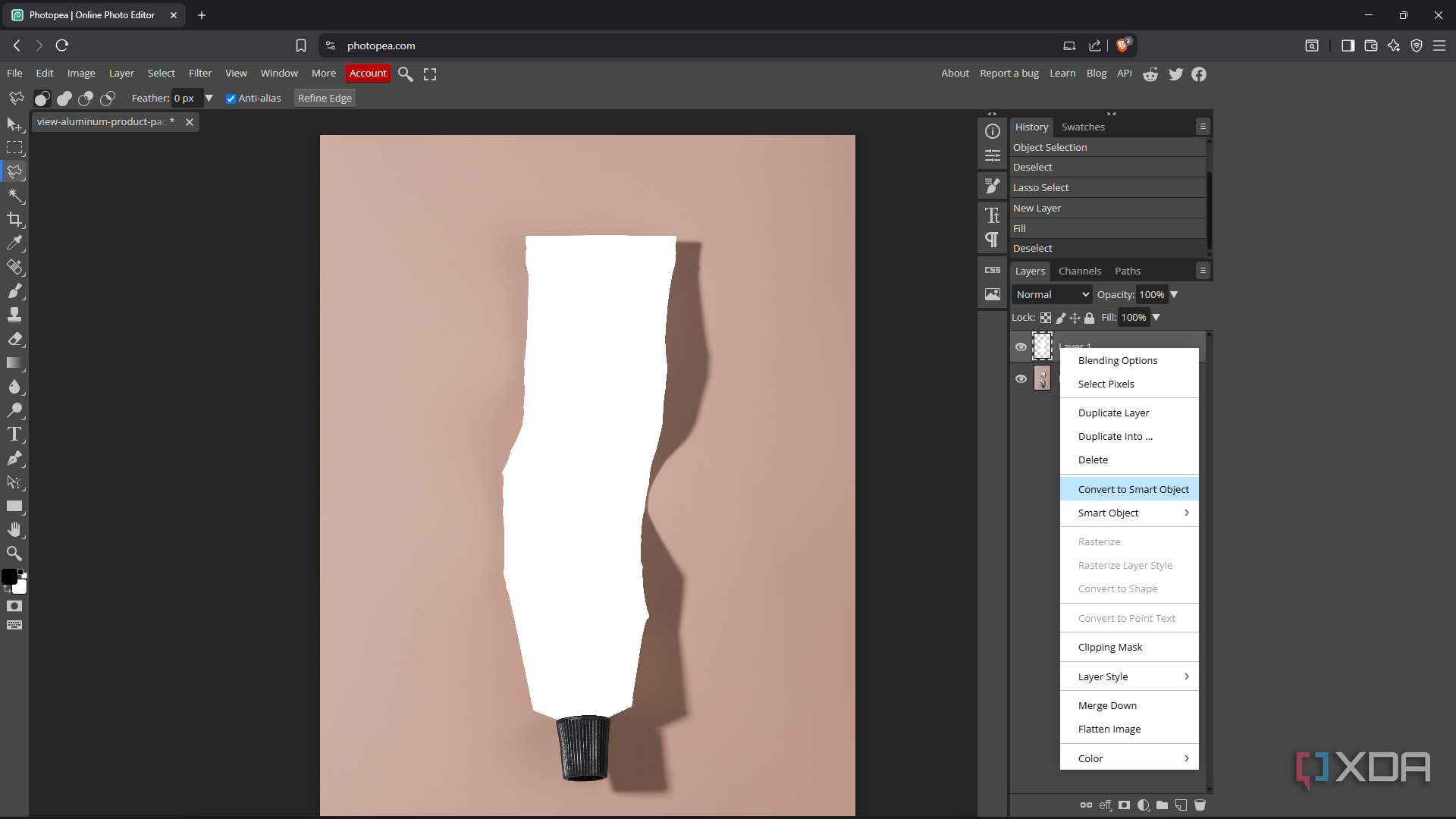This screenshot has height=819, width=1456.
Task: Choose Convert to Smart Object
Action: pos(1129,490)
